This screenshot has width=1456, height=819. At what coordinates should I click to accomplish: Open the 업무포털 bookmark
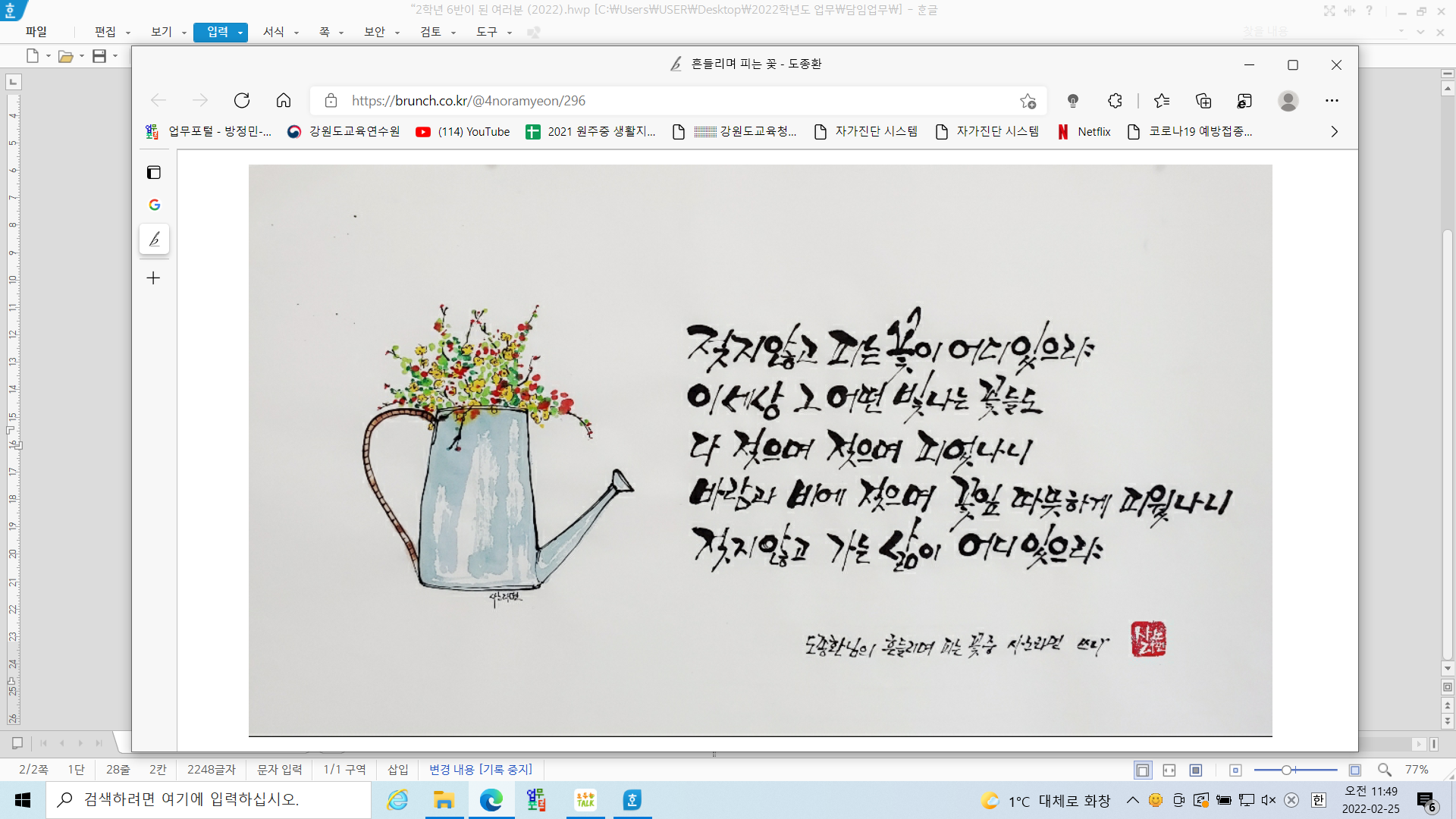[209, 131]
